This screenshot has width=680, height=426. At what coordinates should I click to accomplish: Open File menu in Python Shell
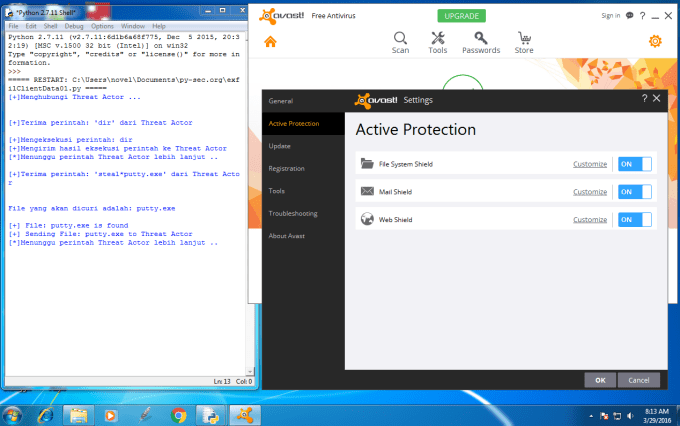coord(13,26)
